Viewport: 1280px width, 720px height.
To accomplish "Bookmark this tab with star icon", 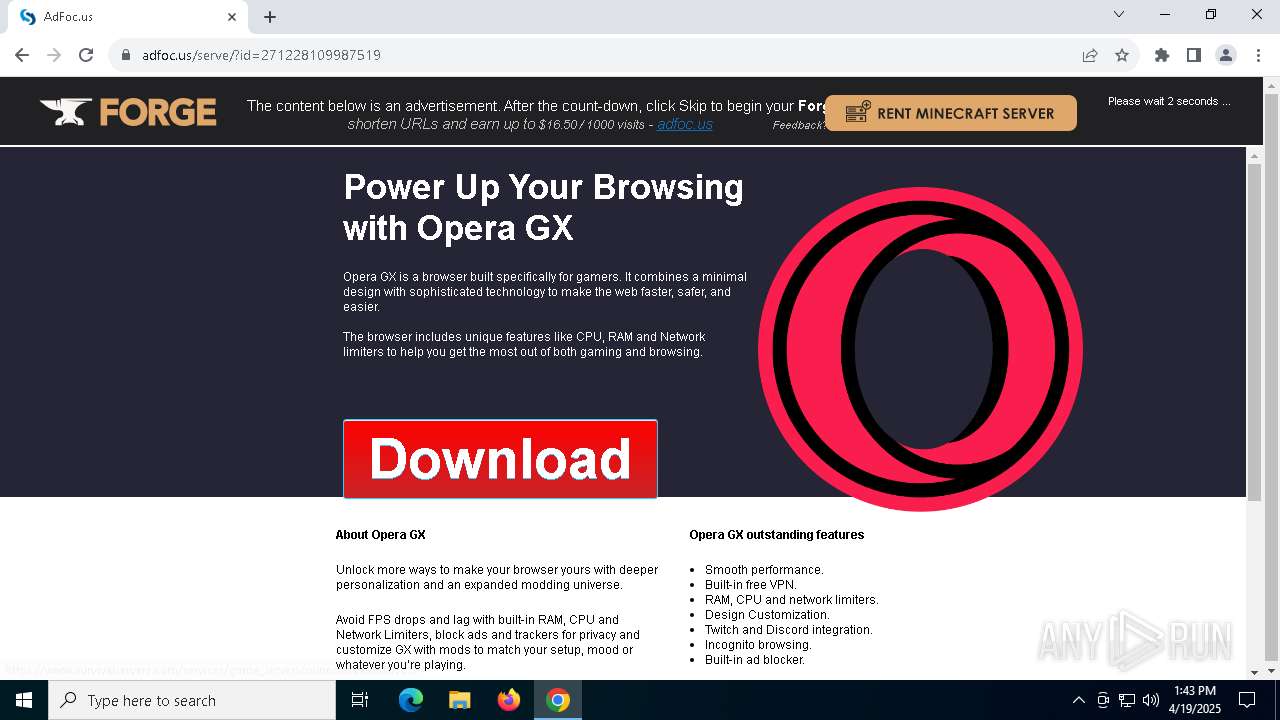I will pos(1122,55).
